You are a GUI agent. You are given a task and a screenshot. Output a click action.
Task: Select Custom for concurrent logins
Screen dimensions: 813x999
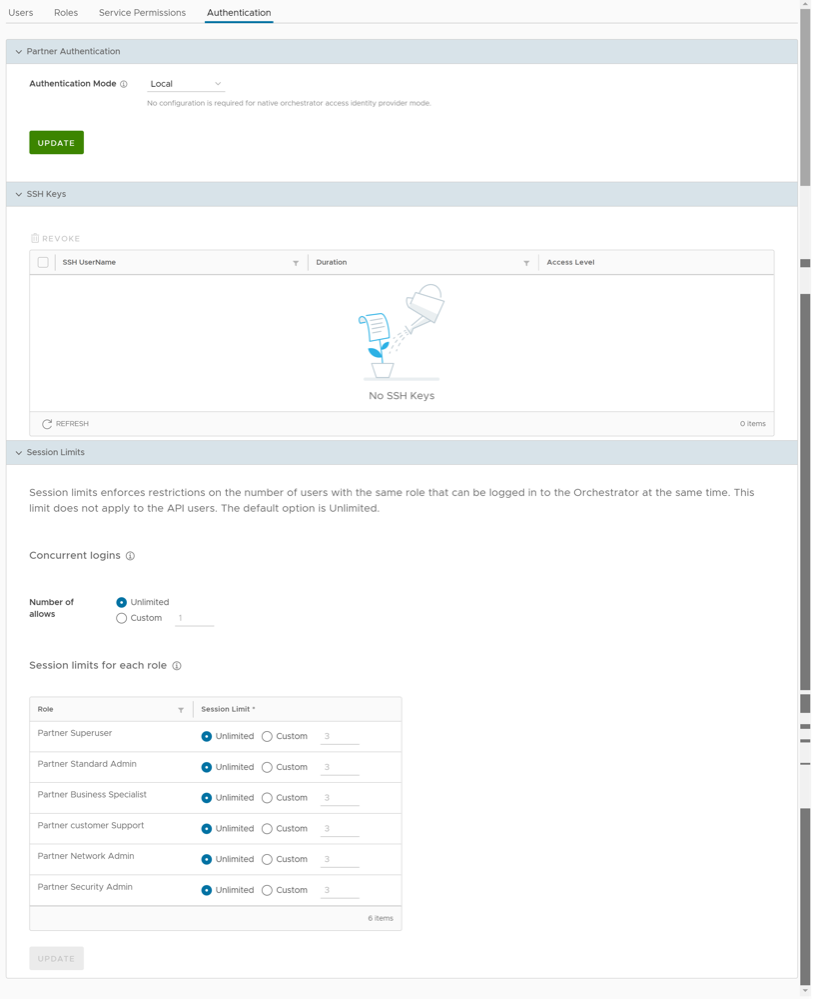coord(122,618)
